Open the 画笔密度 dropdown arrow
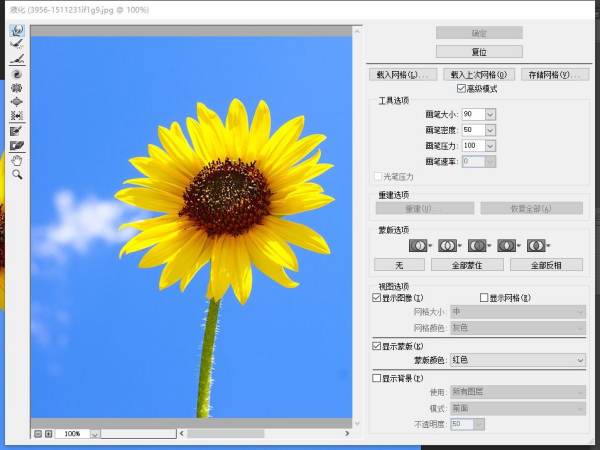The width and height of the screenshot is (600, 450). point(490,130)
